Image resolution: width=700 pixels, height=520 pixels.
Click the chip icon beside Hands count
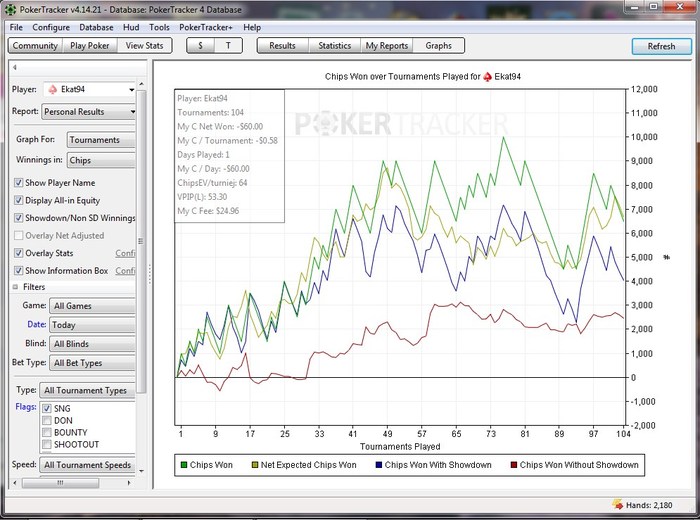618,505
